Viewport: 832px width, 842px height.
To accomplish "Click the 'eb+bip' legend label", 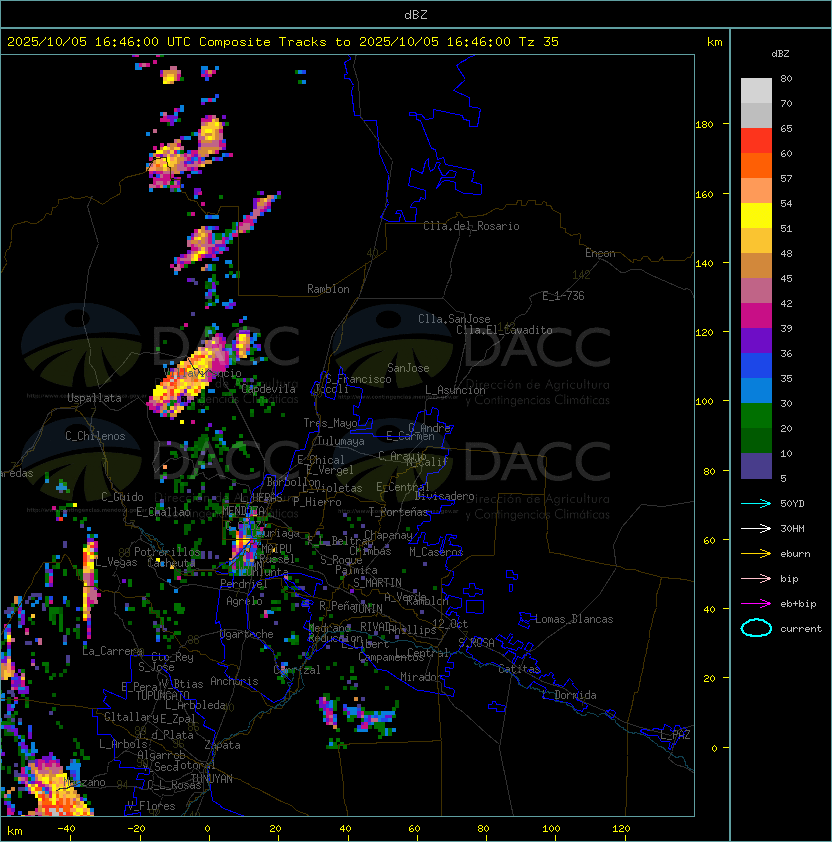I will [x=798, y=604].
